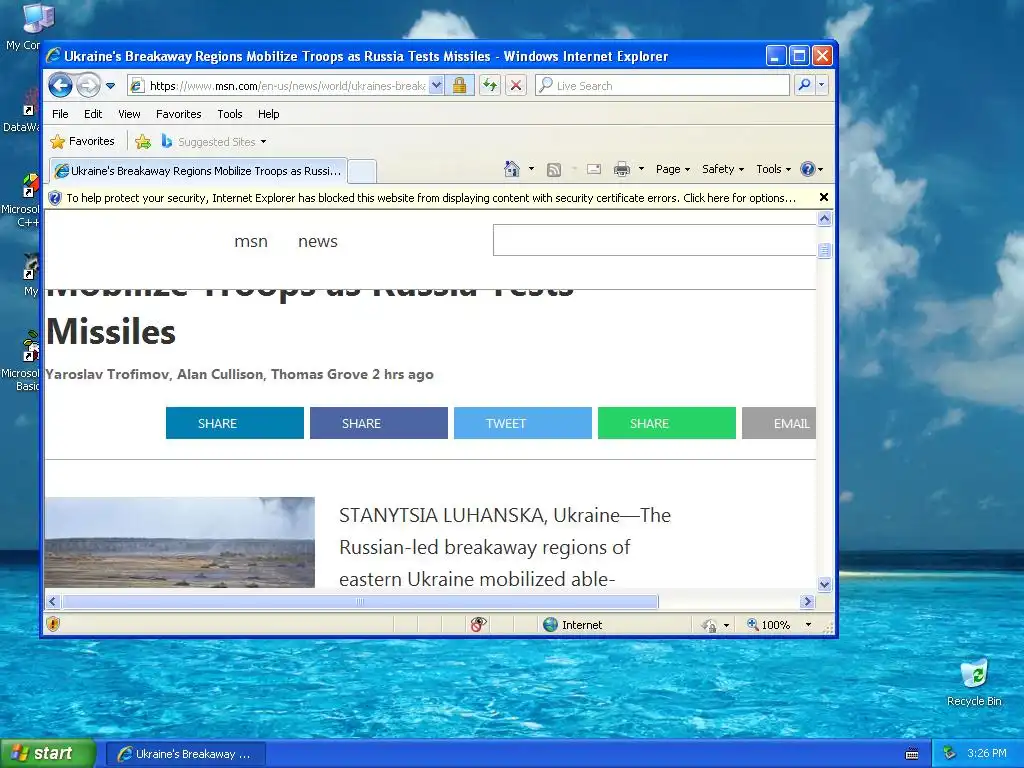Open the Favorites menu
The width and height of the screenshot is (1024, 768).
coord(178,114)
